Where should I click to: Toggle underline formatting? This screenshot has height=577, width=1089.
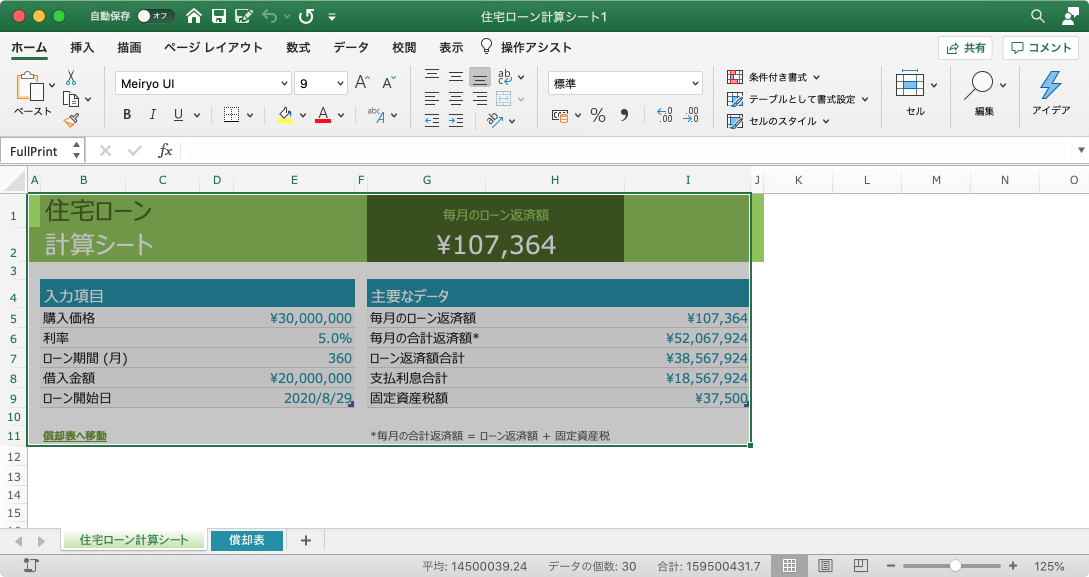pyautogui.click(x=178, y=115)
